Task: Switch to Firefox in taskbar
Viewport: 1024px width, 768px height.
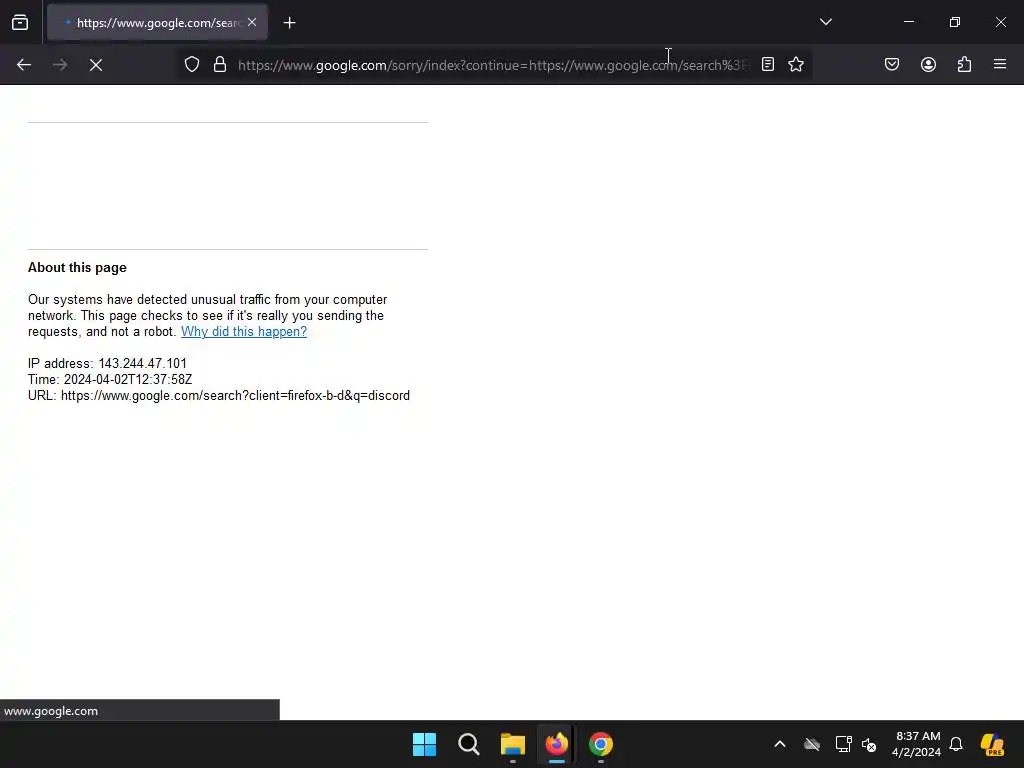Action: (556, 744)
